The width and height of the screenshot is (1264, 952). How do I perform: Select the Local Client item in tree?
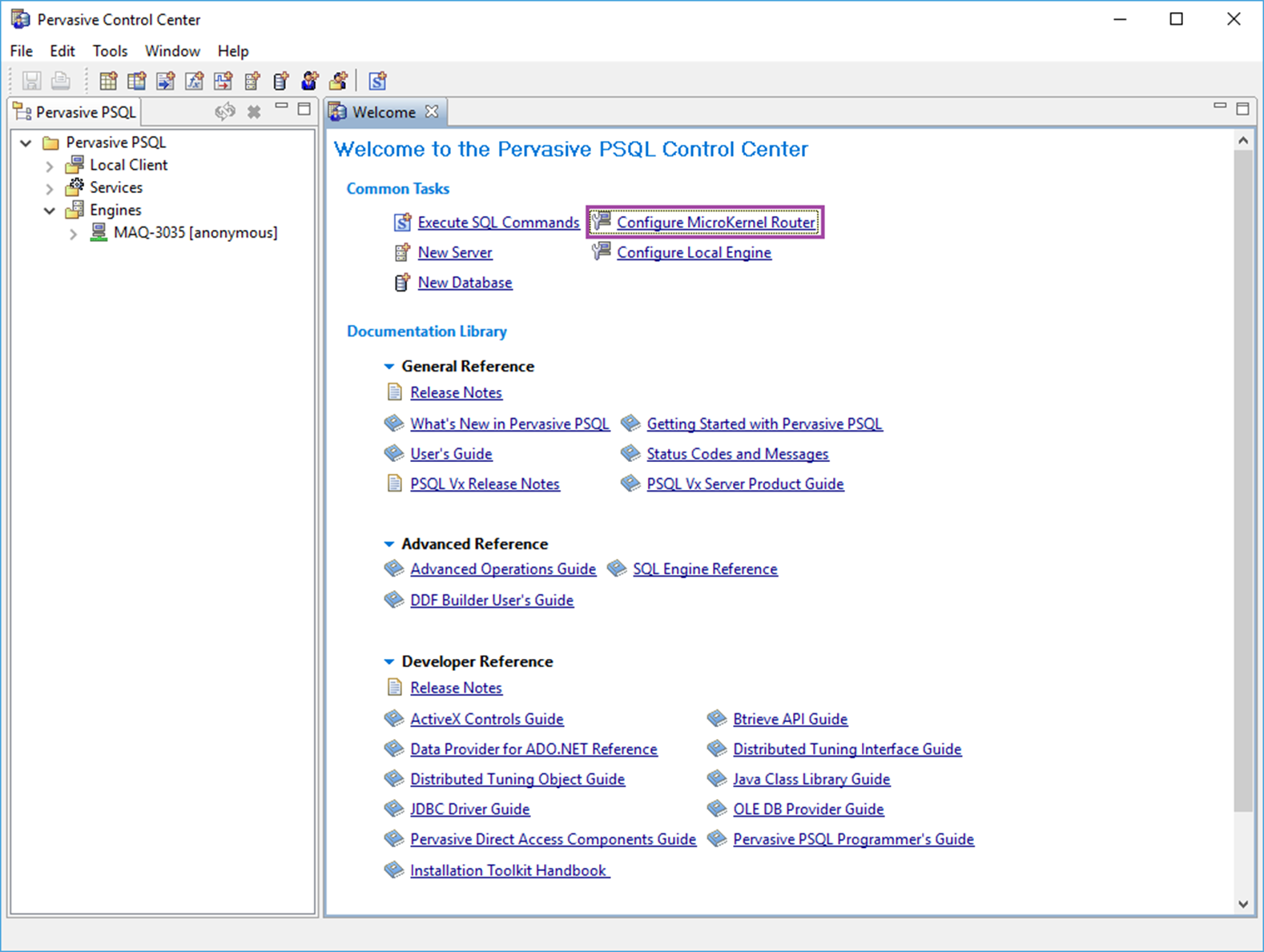click(128, 165)
